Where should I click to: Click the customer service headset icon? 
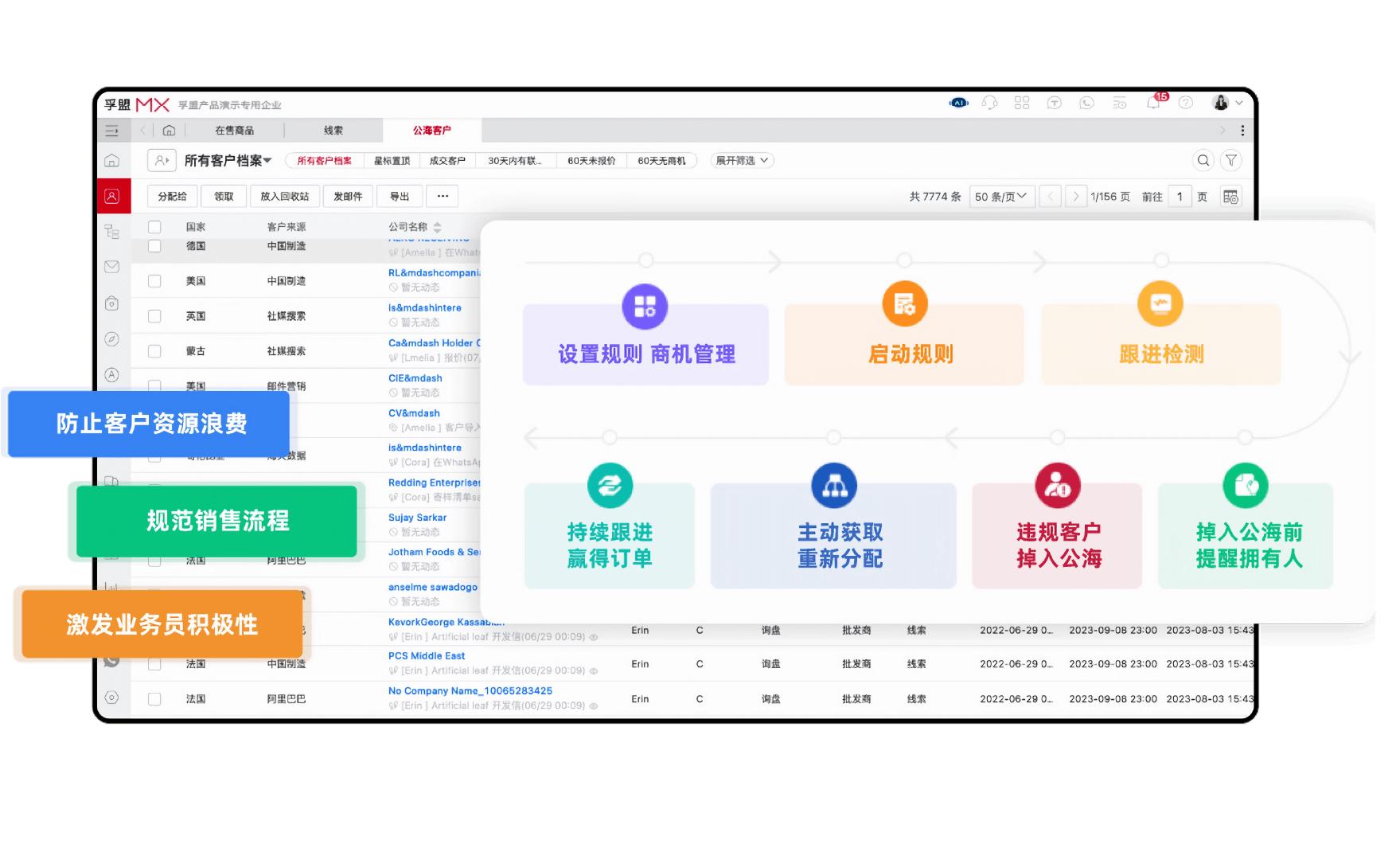(989, 103)
